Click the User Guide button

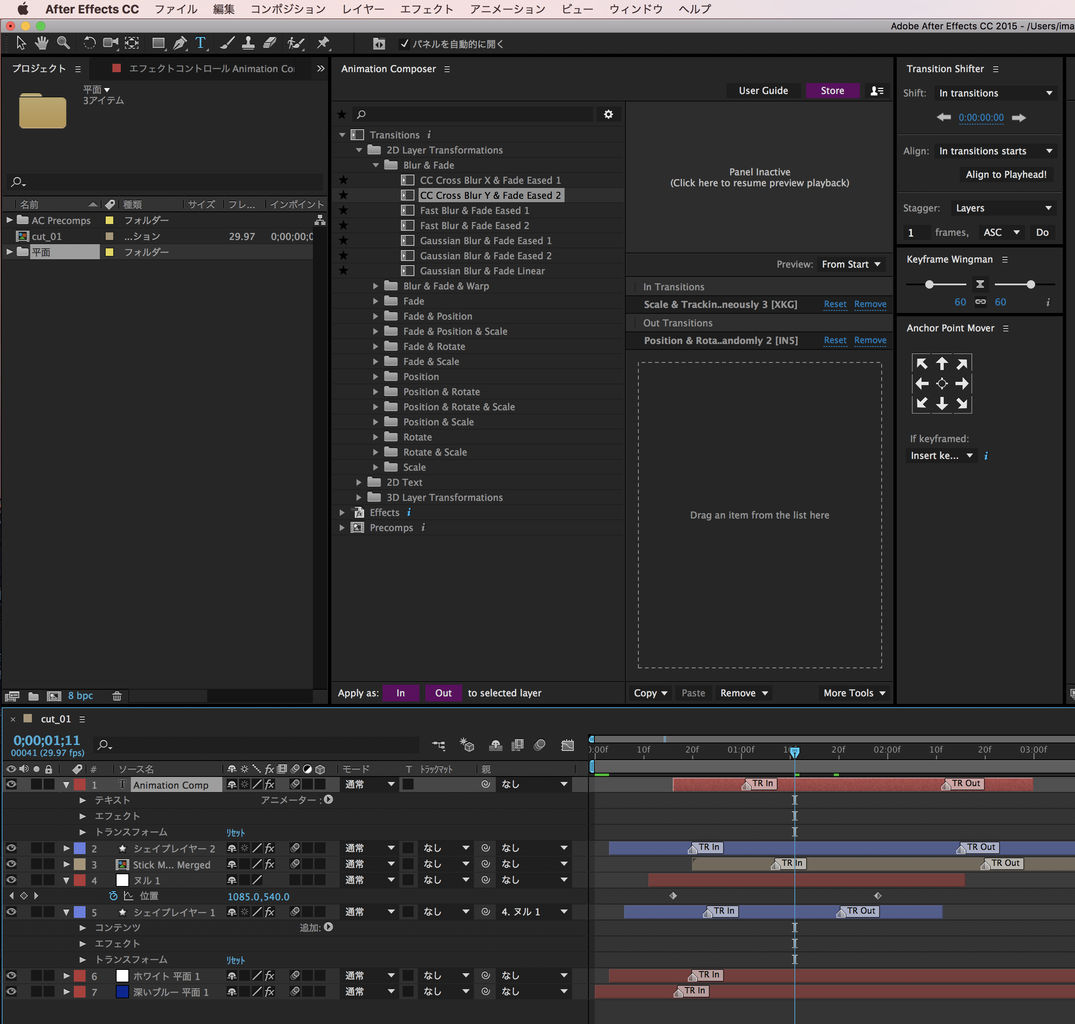(x=763, y=90)
